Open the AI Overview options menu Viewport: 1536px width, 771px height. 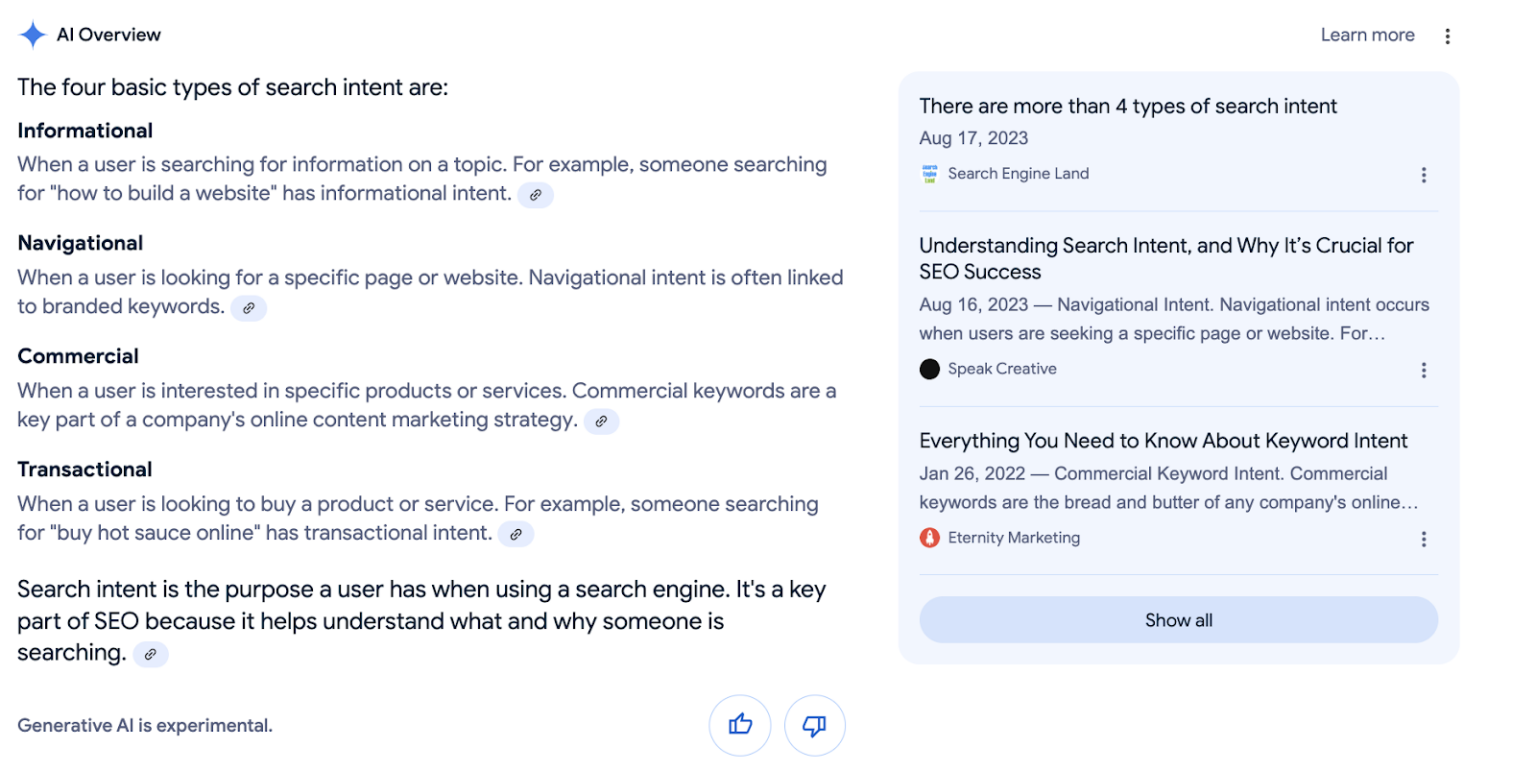tap(1448, 35)
